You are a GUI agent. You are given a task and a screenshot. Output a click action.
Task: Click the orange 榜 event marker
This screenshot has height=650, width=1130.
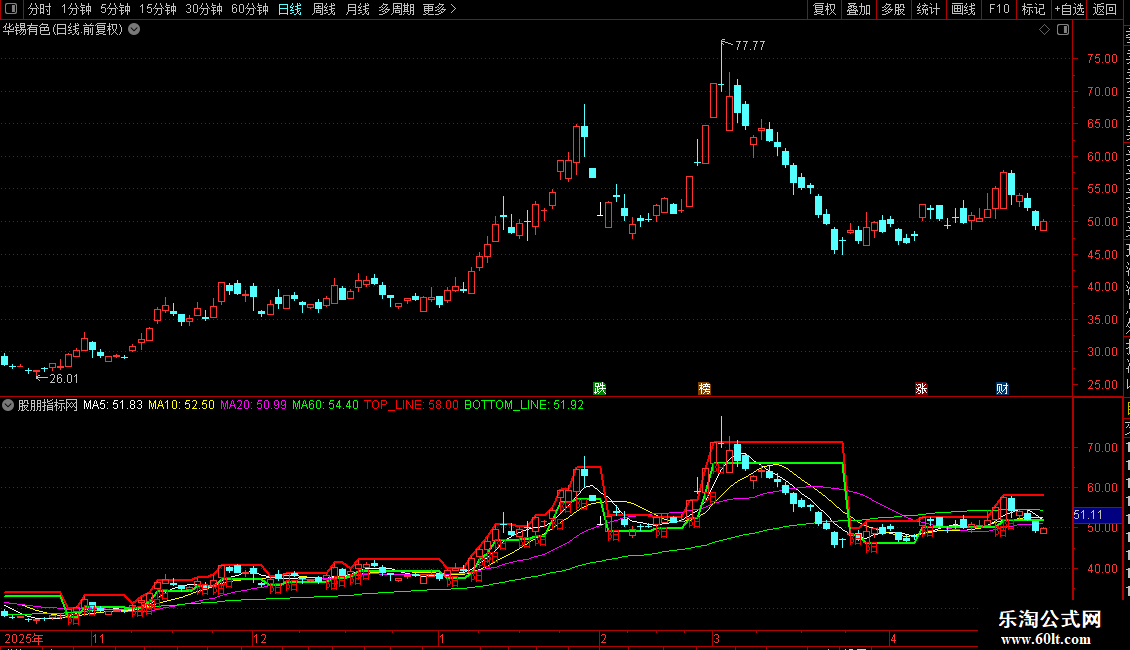705,388
